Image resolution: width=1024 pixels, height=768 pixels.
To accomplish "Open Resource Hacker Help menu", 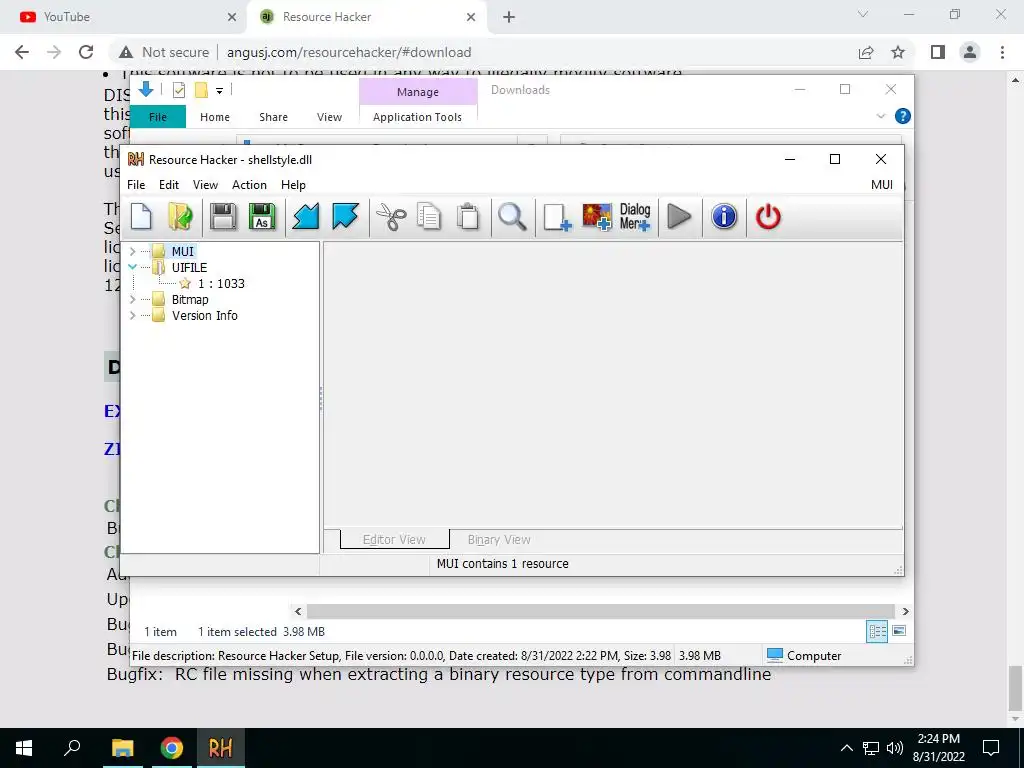I will point(293,185).
